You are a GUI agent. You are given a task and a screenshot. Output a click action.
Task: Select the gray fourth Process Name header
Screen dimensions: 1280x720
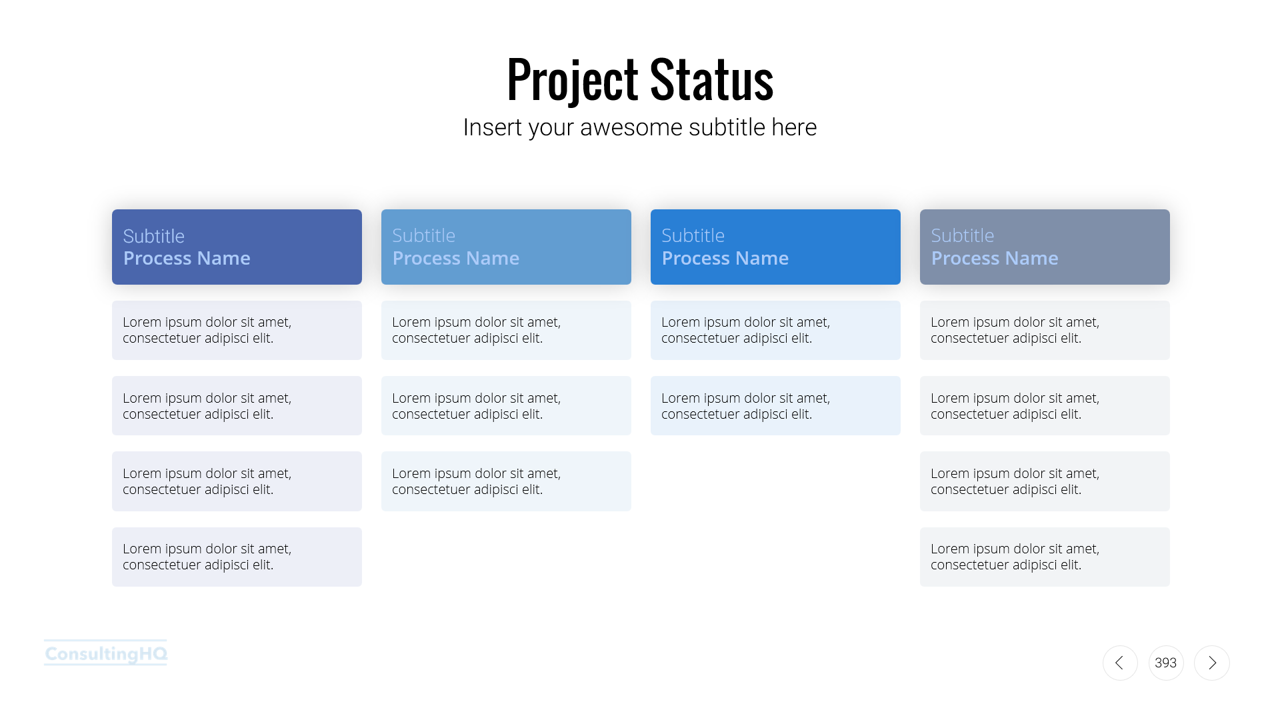1044,247
